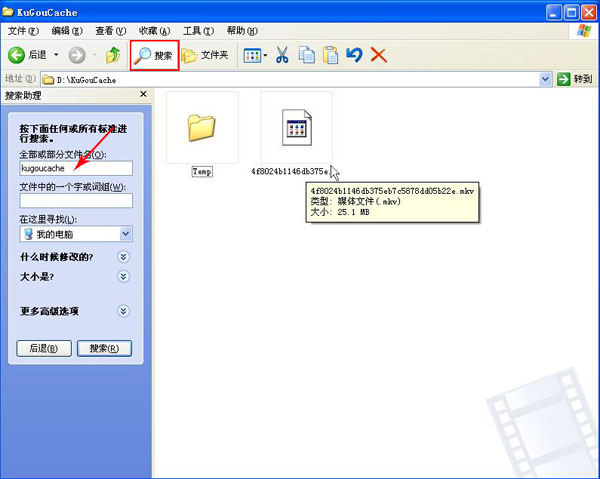Select the Temp folder icon
600x479 pixels.
click(x=202, y=127)
